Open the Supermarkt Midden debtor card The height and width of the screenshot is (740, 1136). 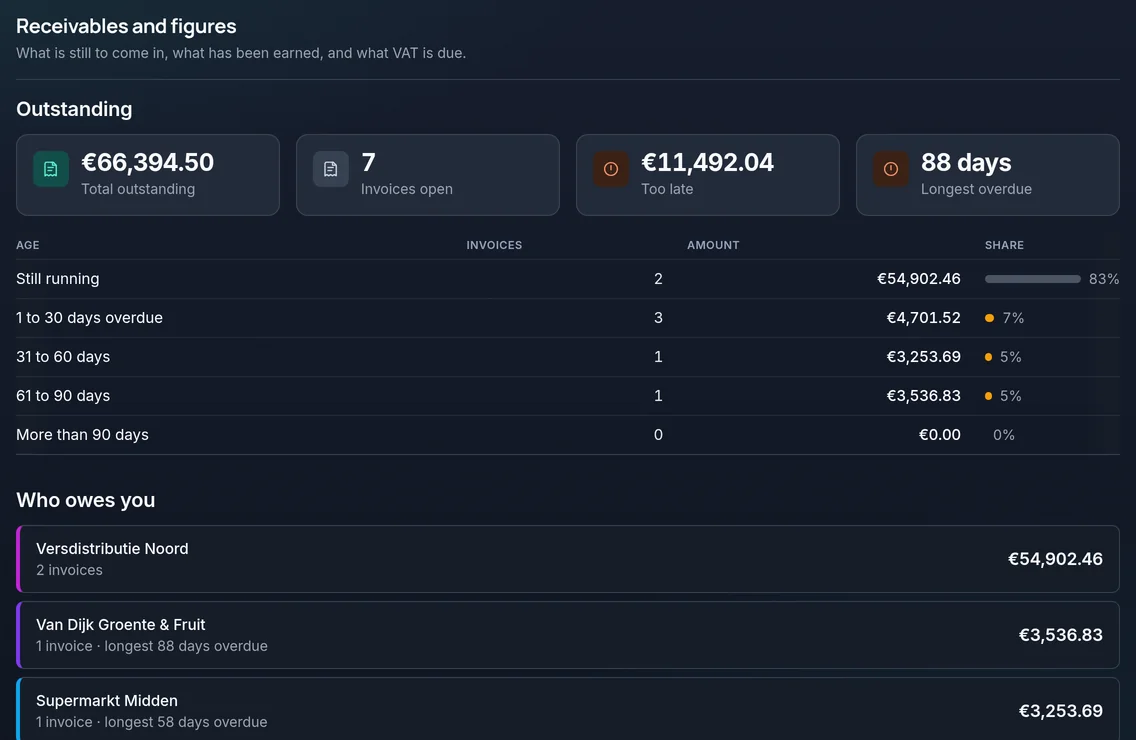pyautogui.click(x=568, y=710)
